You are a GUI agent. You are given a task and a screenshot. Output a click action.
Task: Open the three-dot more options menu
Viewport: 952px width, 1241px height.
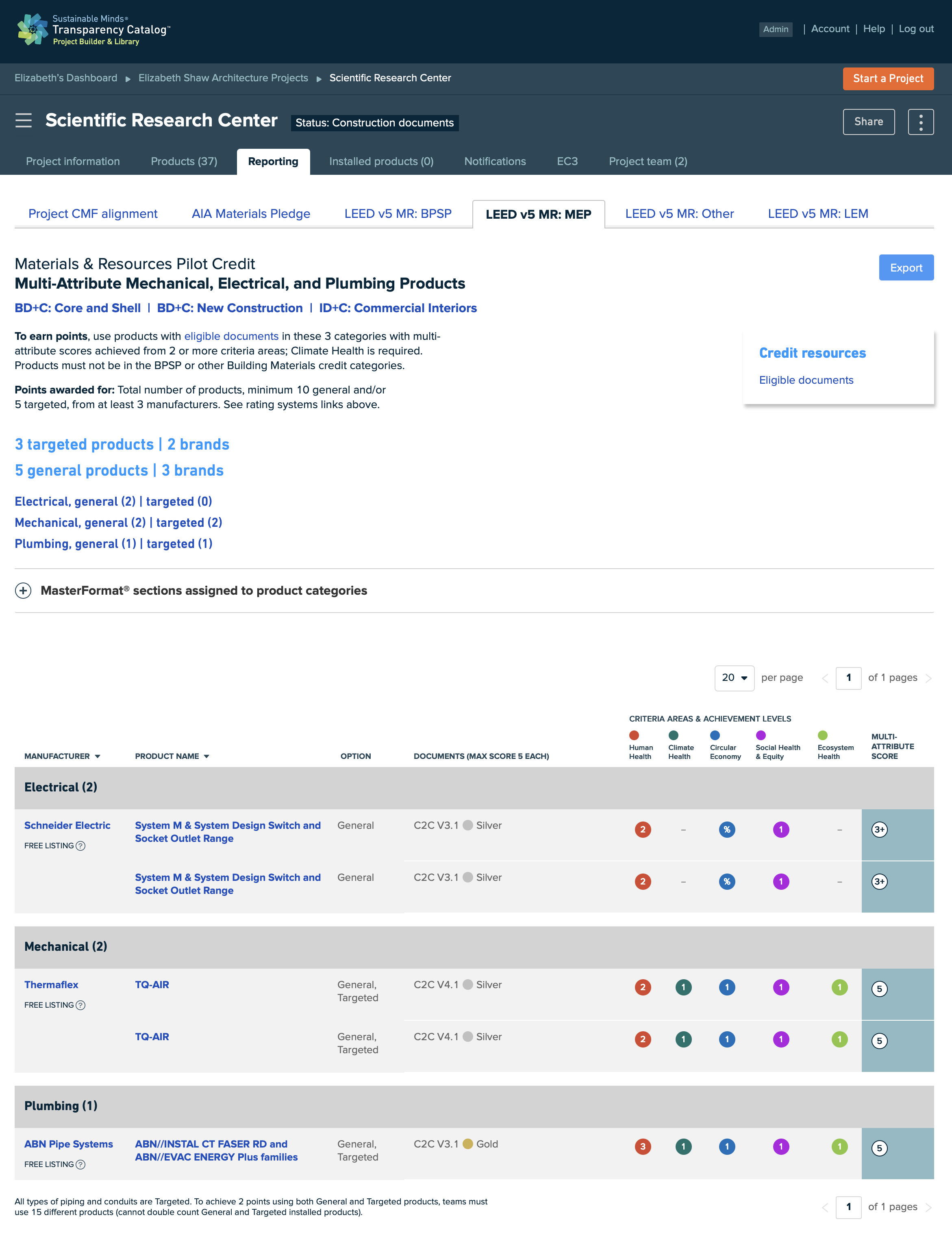(920, 122)
